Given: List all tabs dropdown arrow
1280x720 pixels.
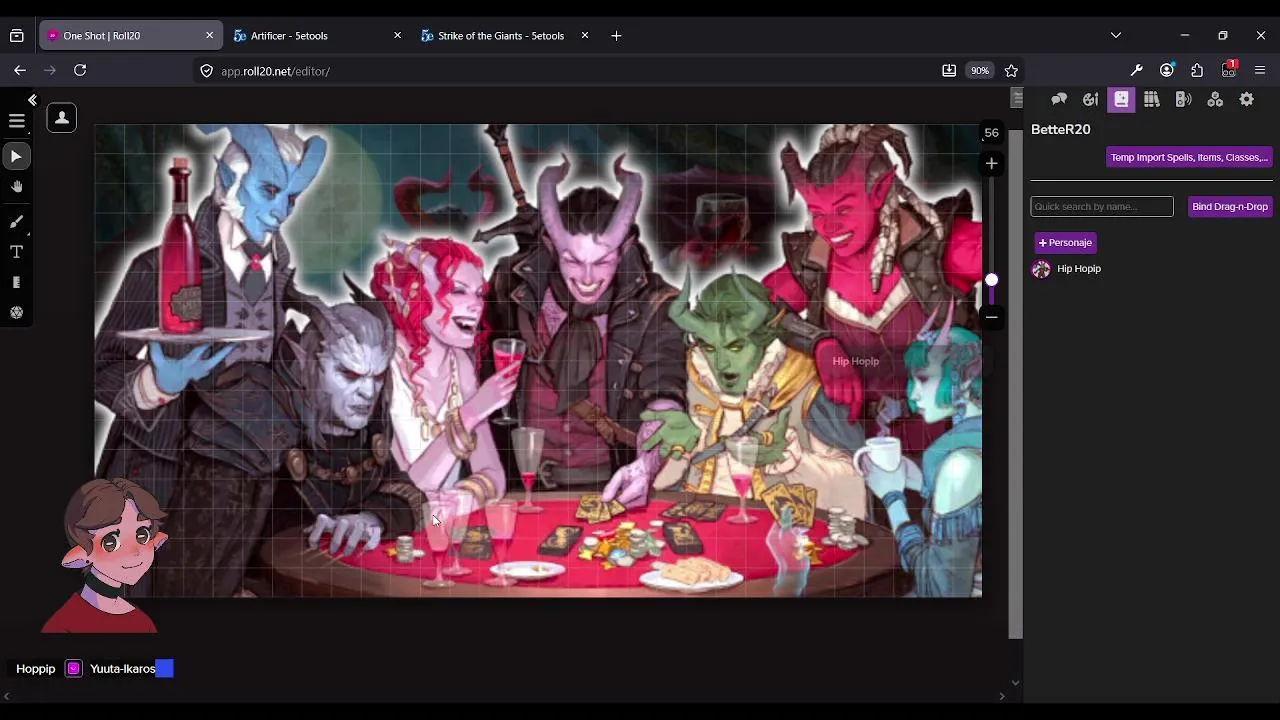Looking at the screenshot, I should tap(1116, 35).
